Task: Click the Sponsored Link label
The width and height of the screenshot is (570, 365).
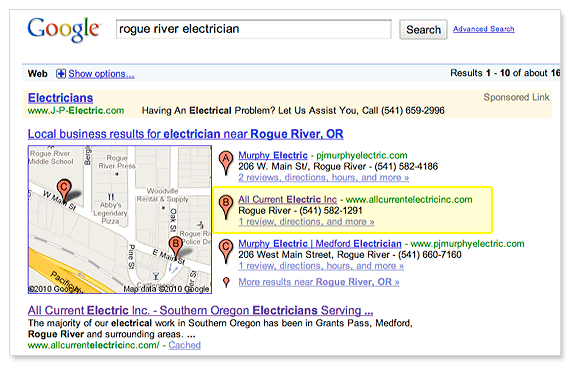Action: [516, 97]
